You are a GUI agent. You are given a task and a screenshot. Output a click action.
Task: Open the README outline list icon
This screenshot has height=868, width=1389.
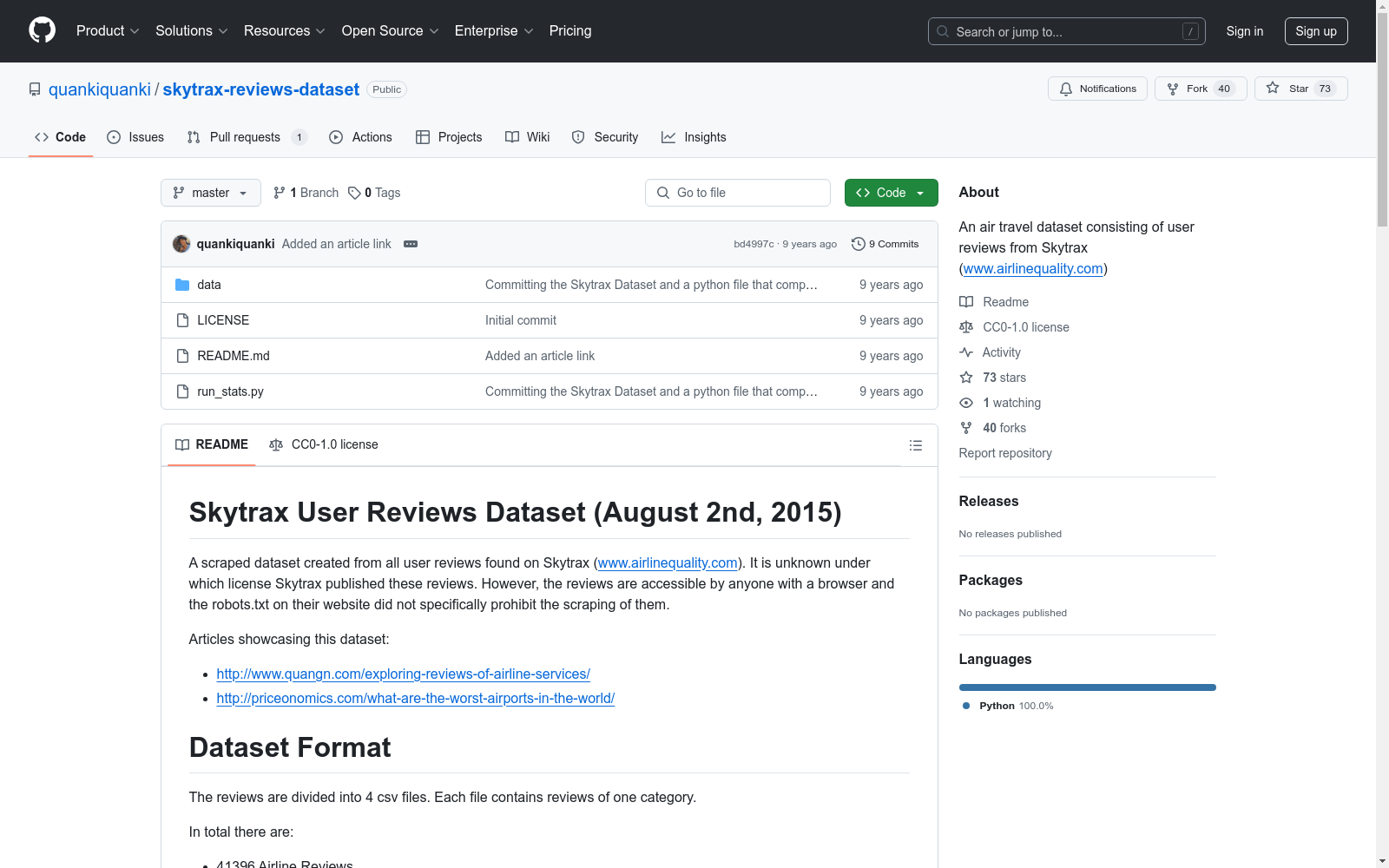pos(915,445)
